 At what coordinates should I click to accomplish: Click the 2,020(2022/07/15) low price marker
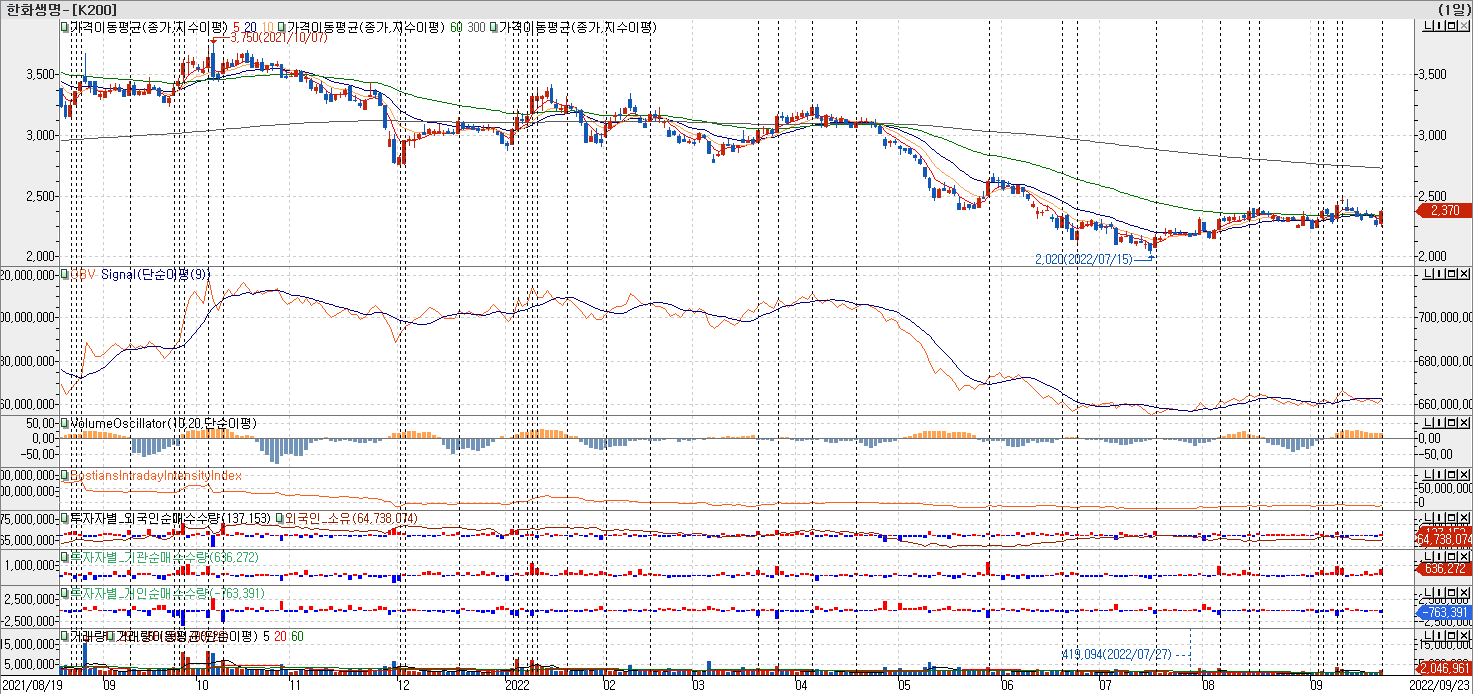(1082, 259)
